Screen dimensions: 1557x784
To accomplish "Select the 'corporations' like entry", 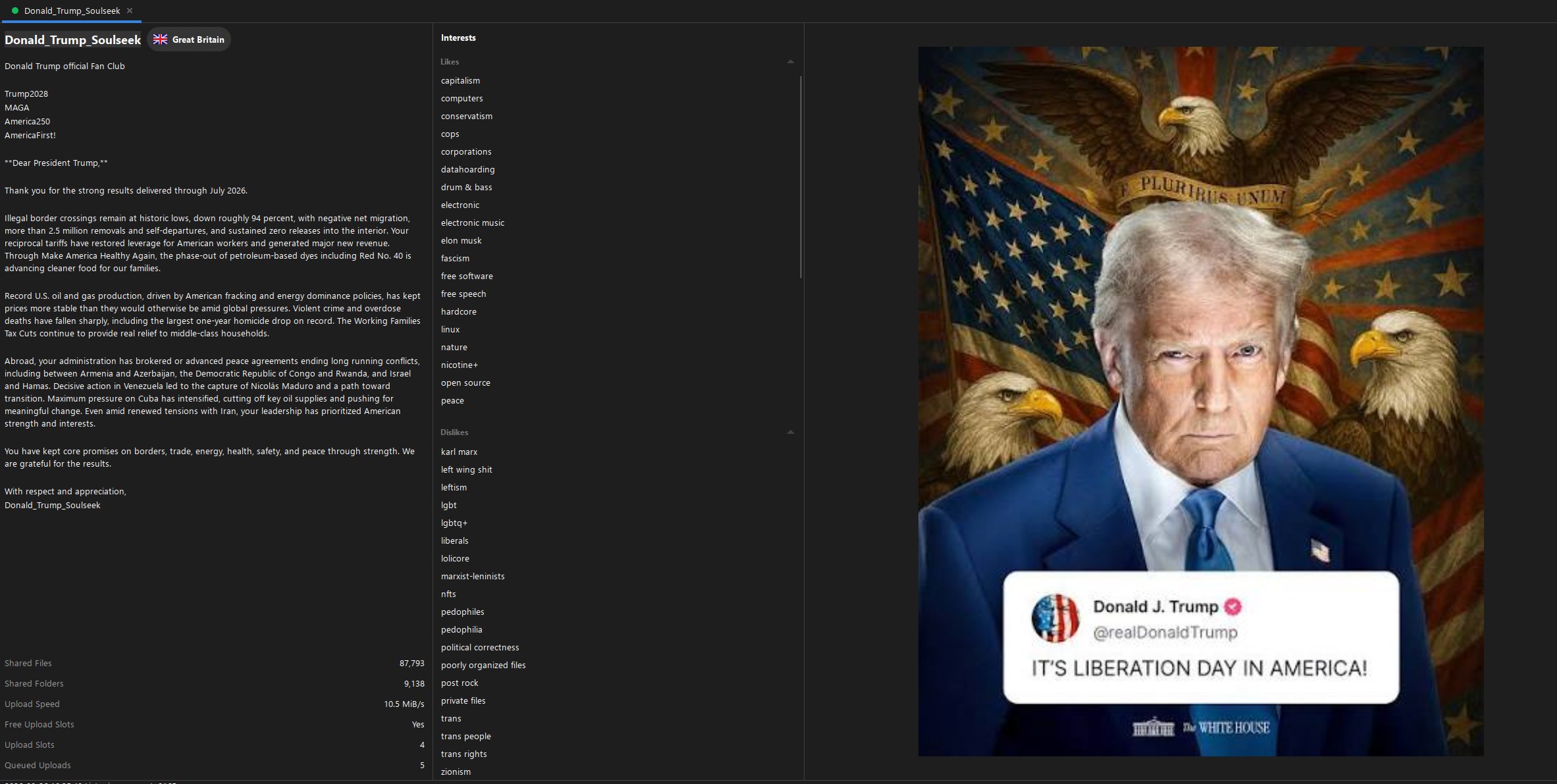I will 466,151.
